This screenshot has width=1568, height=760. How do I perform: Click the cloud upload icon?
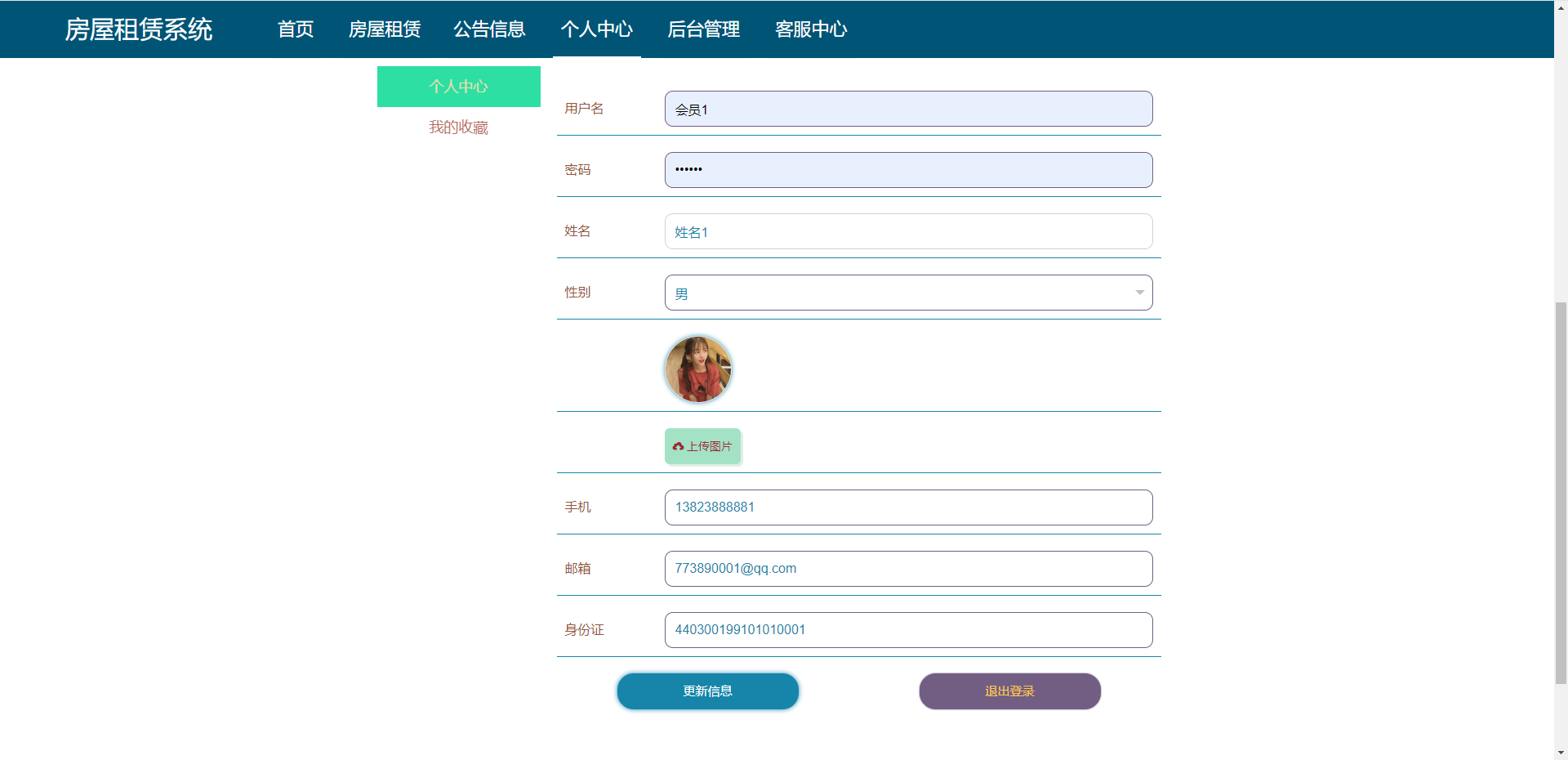coord(678,446)
